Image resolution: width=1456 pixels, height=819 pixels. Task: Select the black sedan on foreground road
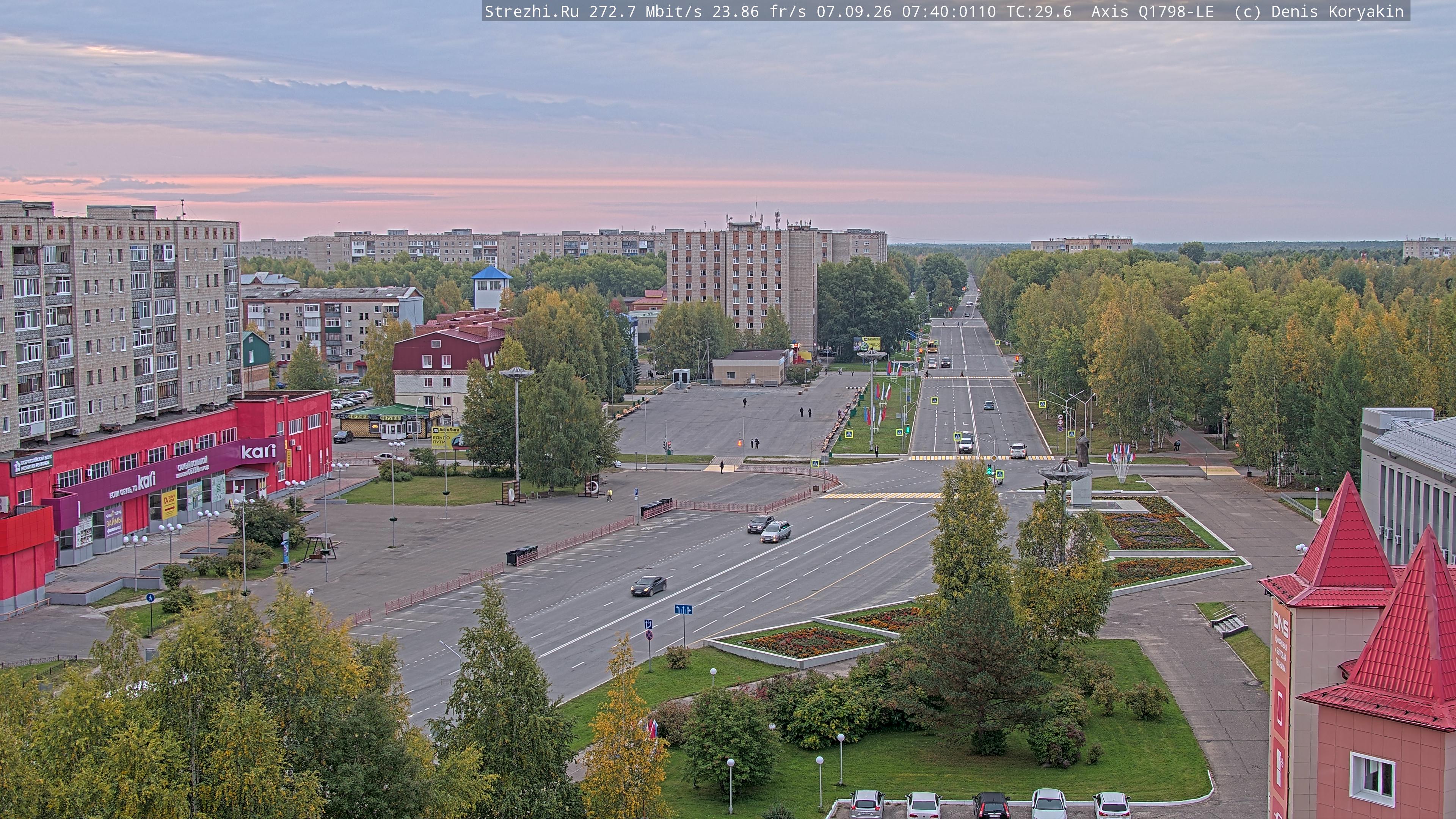(648, 585)
